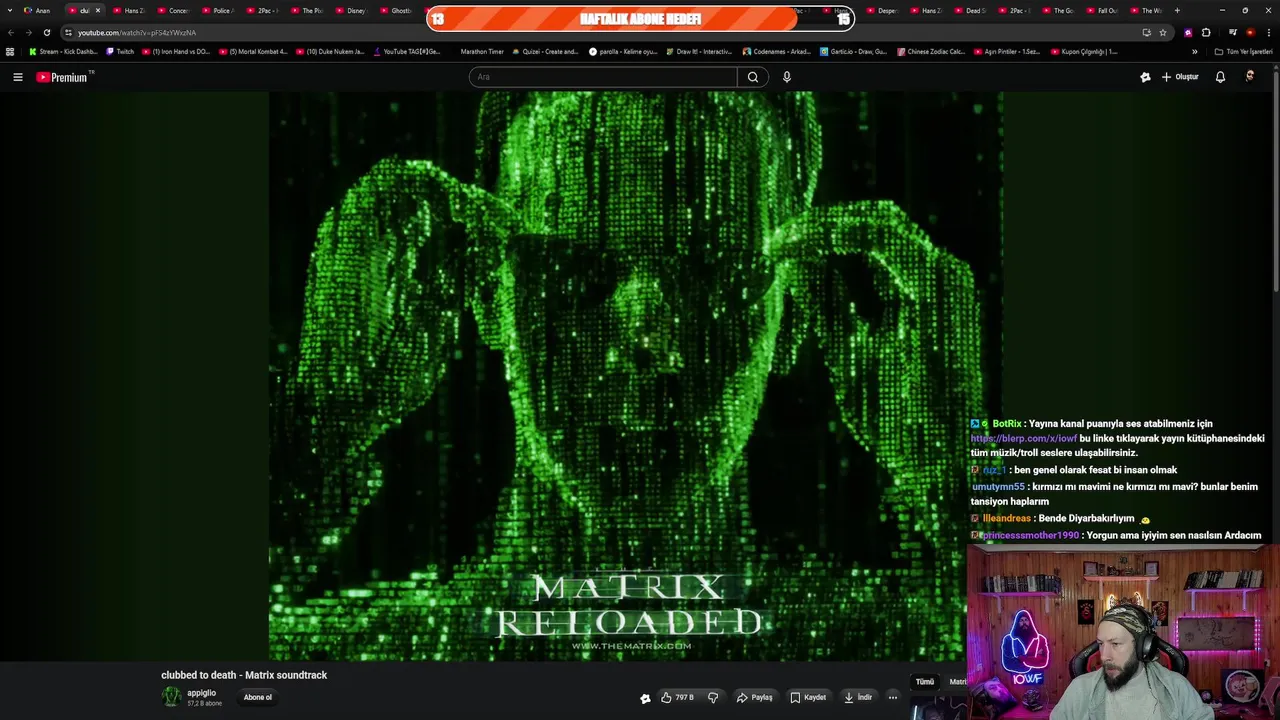Open a new browser tab

[x=1177, y=10]
